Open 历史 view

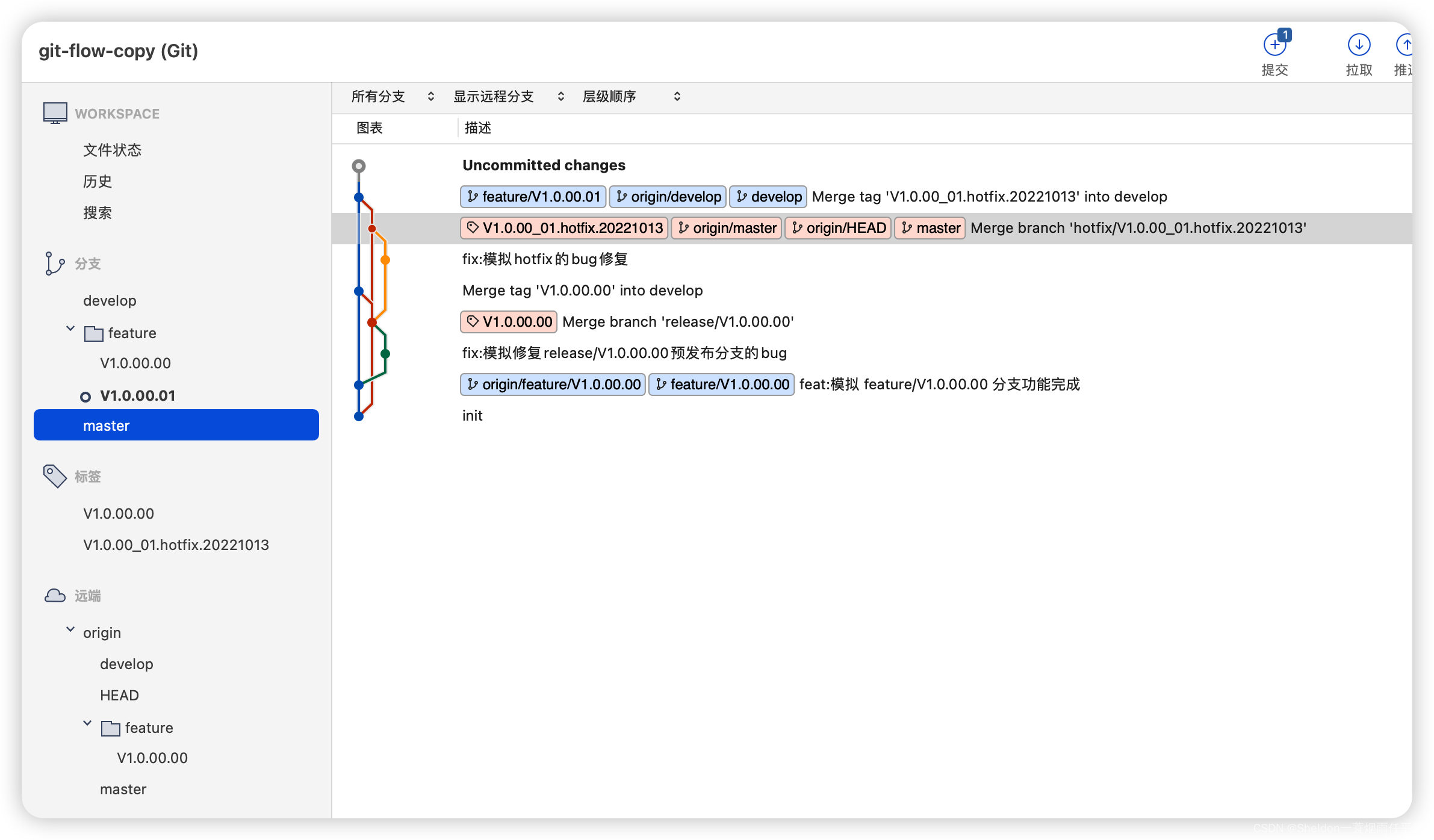click(98, 181)
